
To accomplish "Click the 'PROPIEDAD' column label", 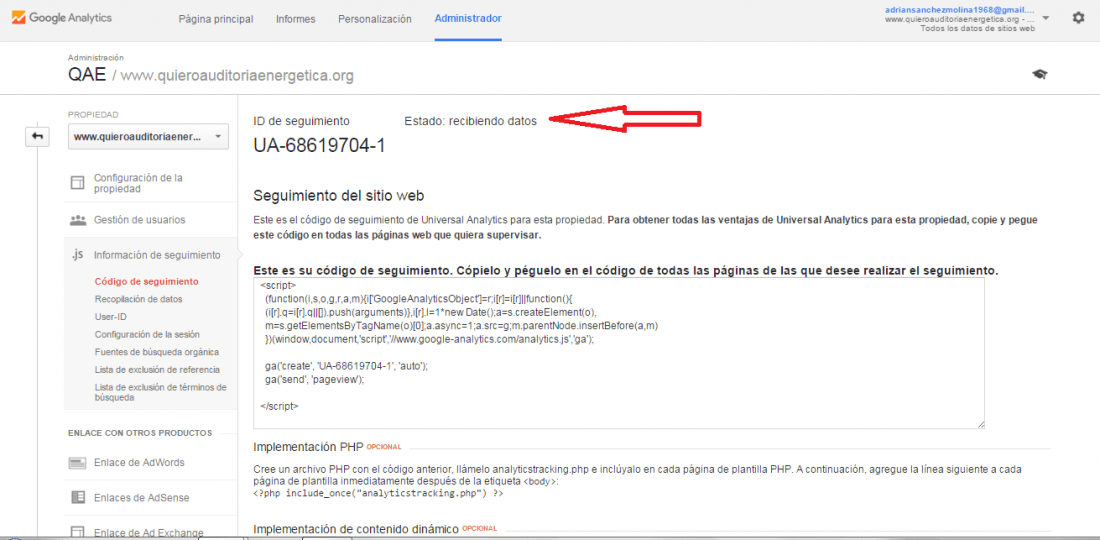I will tap(93, 114).
